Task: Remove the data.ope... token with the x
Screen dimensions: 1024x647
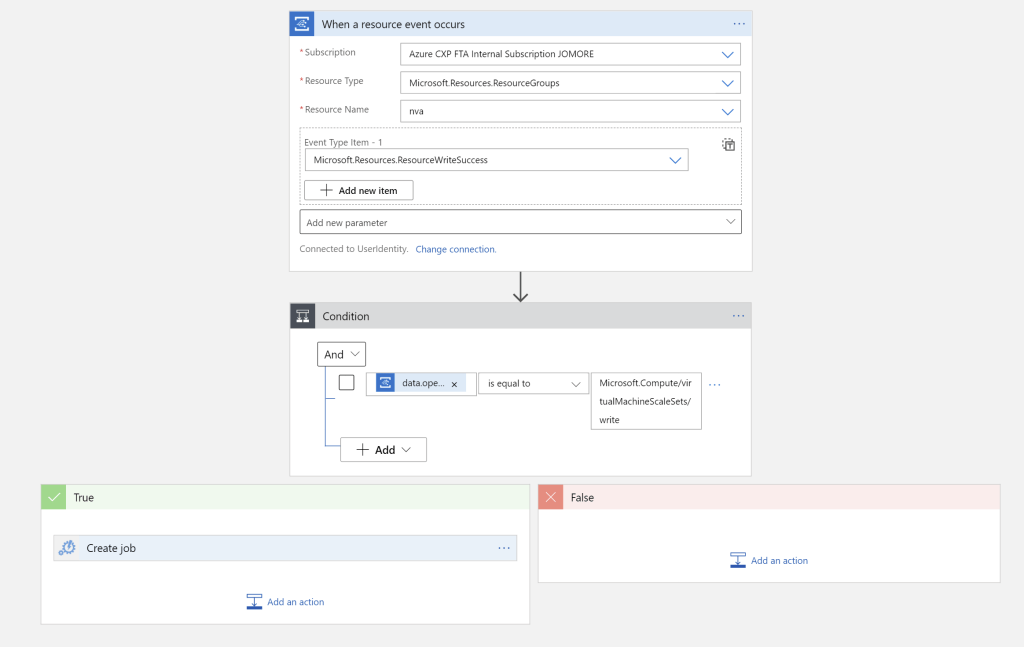Action: (454, 384)
